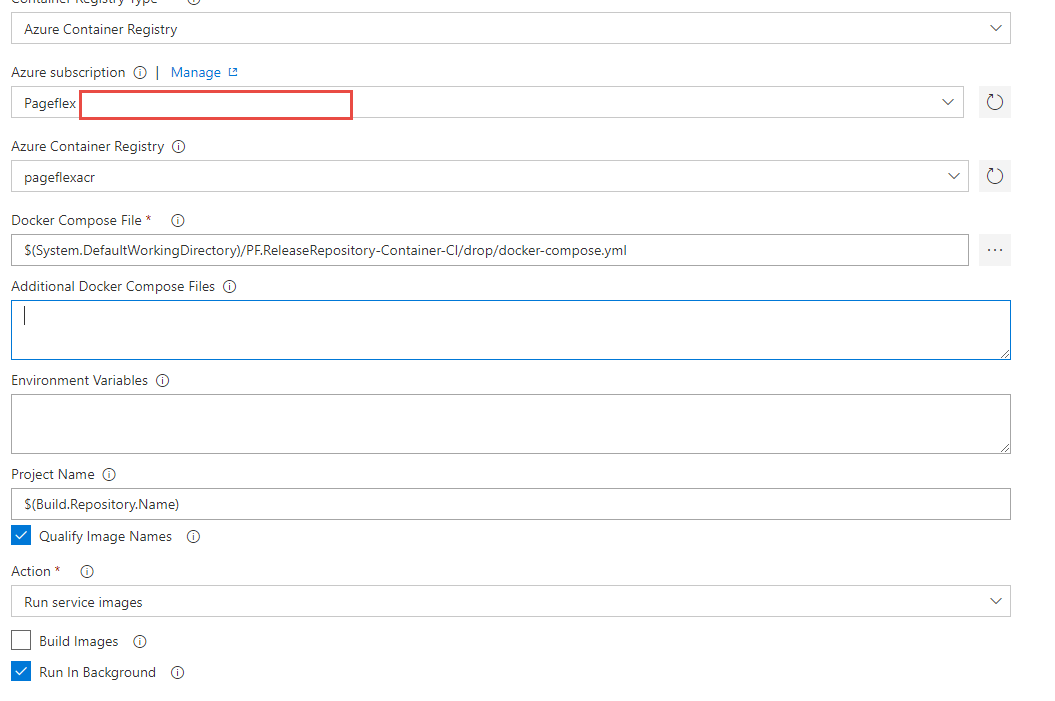Show info for Environment Variables
The height and width of the screenshot is (701, 1055).
tap(162, 381)
